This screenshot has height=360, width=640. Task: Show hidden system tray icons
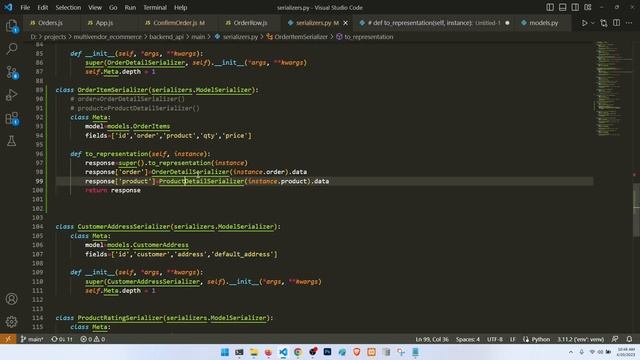click(571, 352)
